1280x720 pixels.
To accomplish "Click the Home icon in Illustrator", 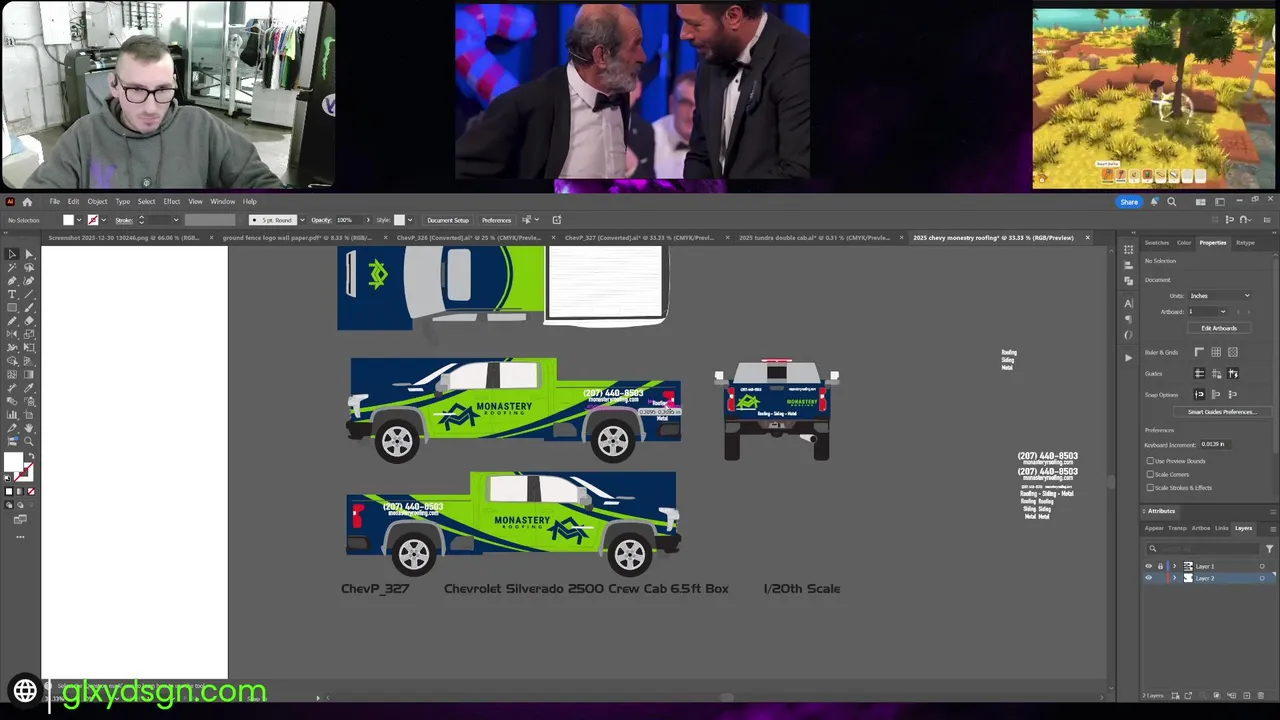I will (27, 202).
